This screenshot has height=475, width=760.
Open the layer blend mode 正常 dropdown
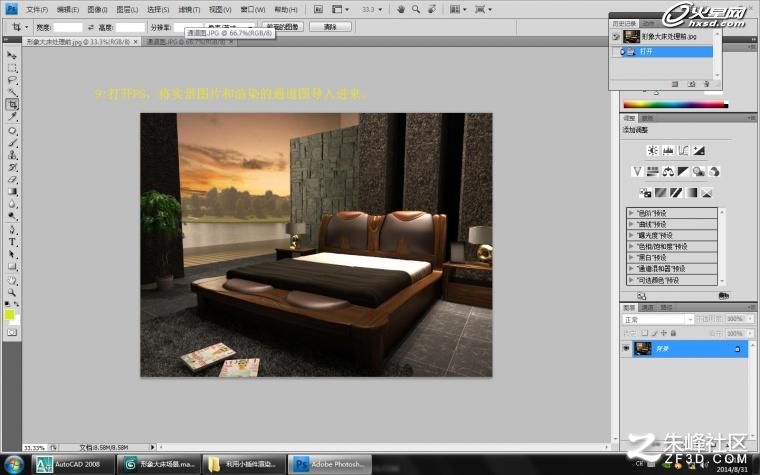[x=658, y=319]
